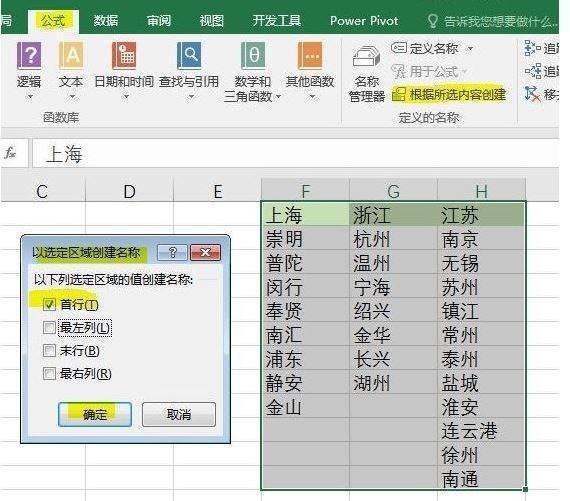Expand the 定义名称 dropdown arrow

470,48
